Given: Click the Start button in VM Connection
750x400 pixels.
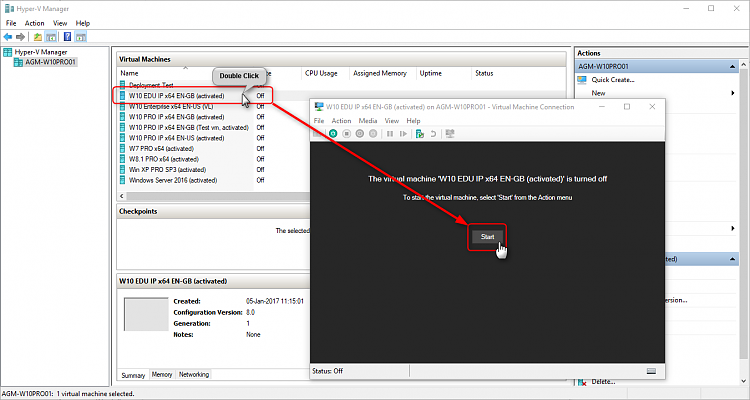Looking at the screenshot, I should (487, 237).
